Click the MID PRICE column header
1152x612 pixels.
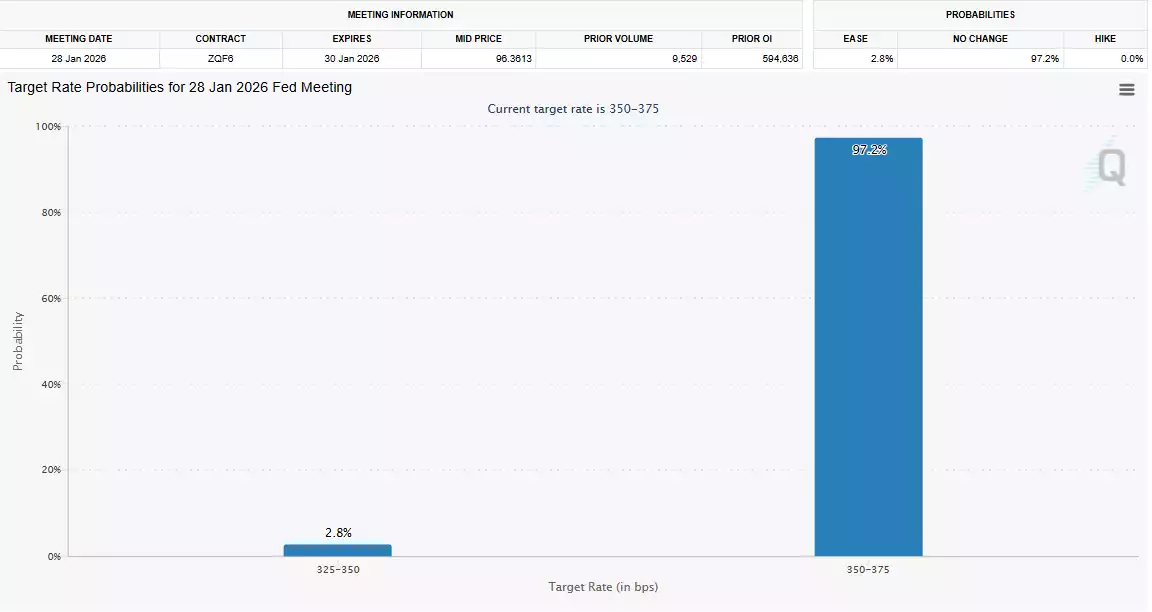479,38
